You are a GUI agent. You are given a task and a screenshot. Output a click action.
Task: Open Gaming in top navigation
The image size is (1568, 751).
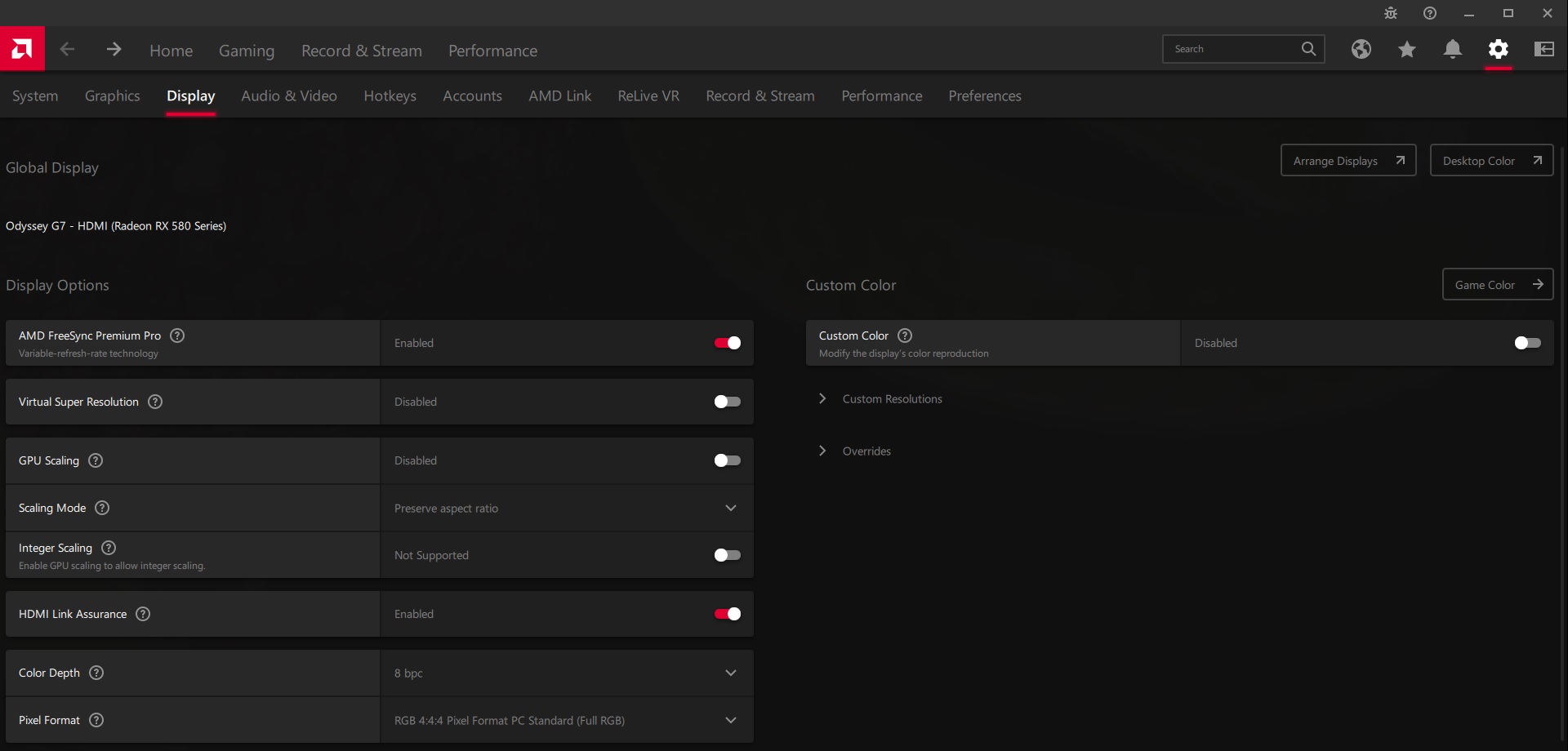247,51
